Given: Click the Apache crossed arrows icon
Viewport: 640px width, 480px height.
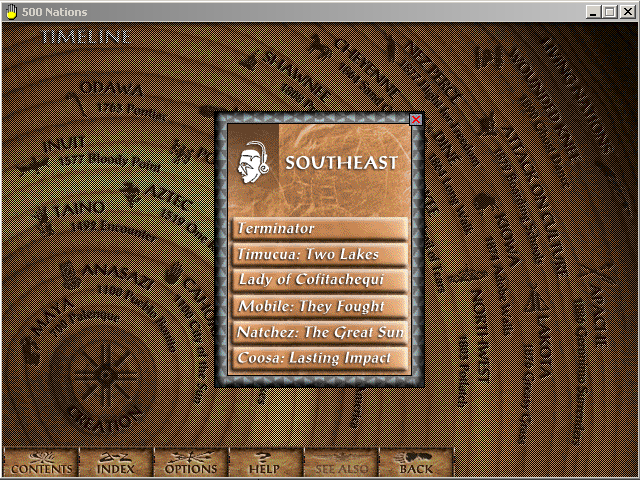Looking at the screenshot, I should point(598,273).
